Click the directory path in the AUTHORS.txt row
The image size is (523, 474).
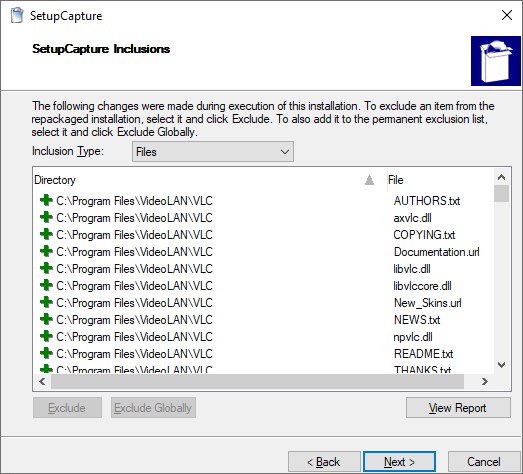pos(134,201)
